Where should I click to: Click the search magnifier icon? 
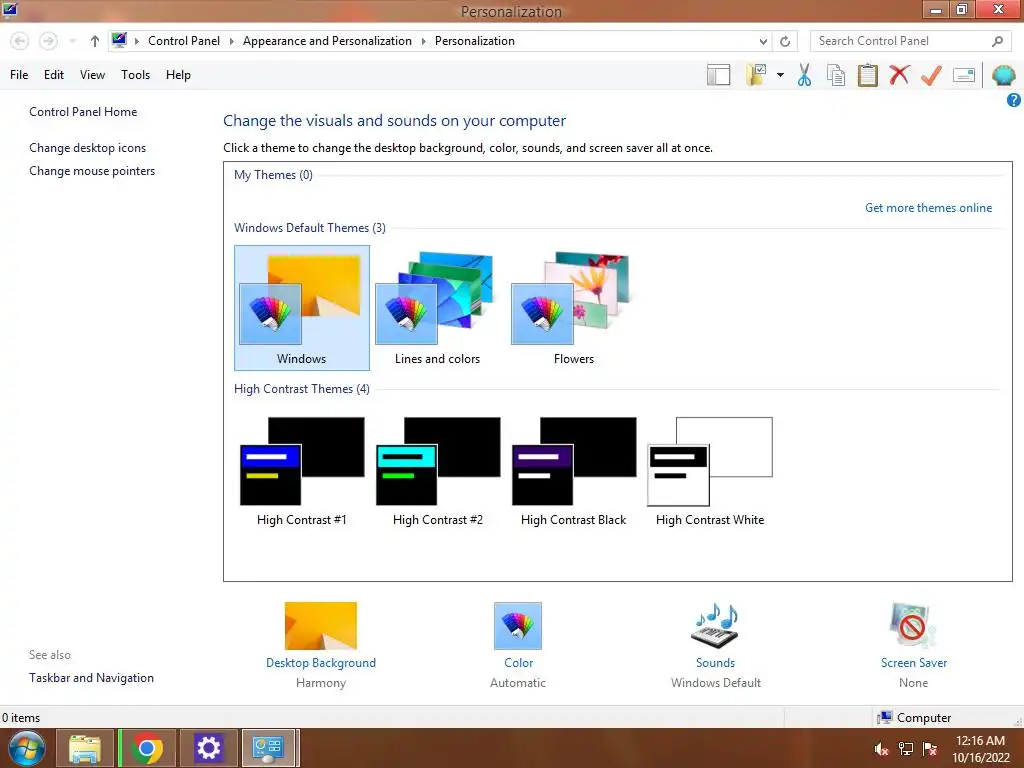point(997,41)
